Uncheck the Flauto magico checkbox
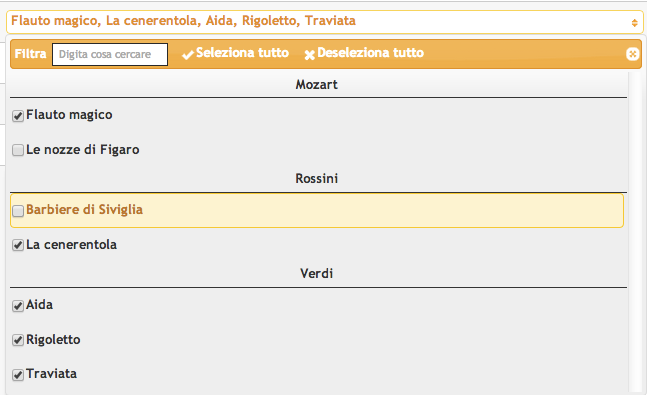Screen dimensions: 647x395 pos(18,116)
